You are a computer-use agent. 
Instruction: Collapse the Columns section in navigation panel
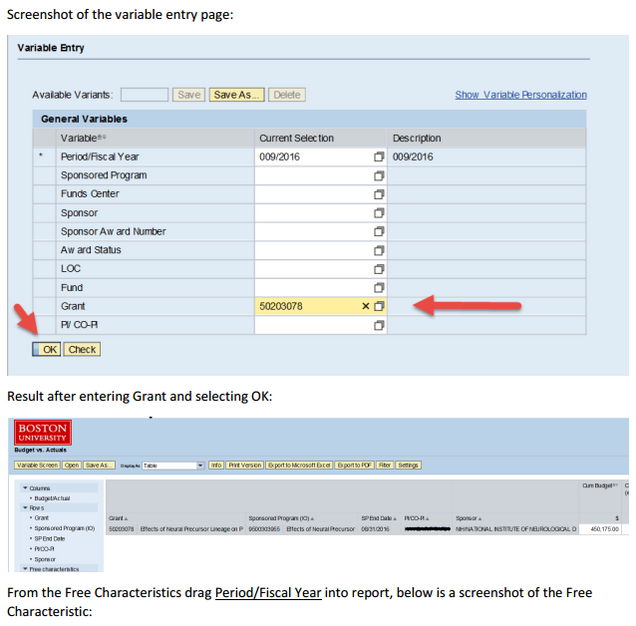click(25, 488)
